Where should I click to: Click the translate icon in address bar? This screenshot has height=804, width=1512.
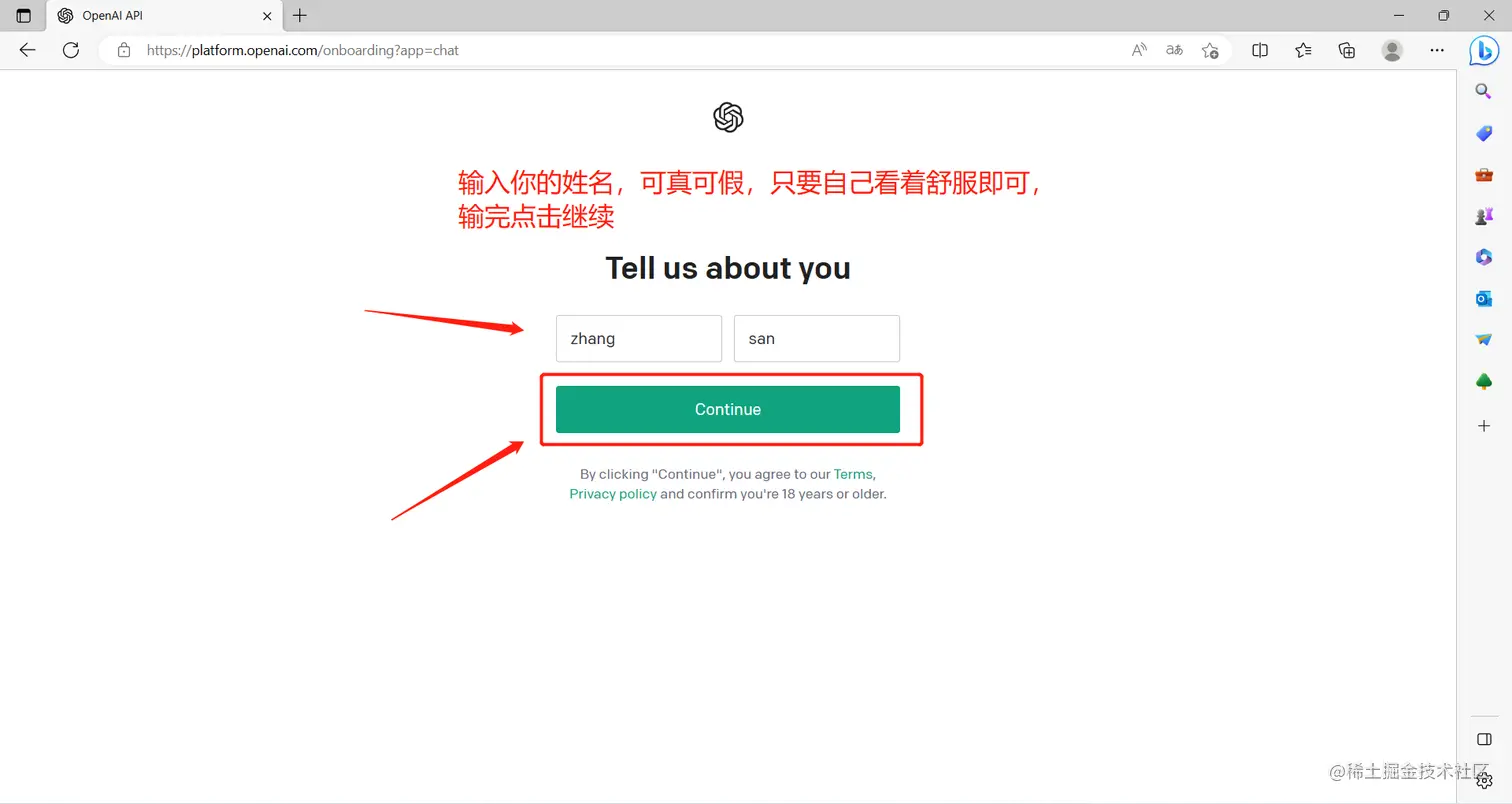tap(1174, 50)
